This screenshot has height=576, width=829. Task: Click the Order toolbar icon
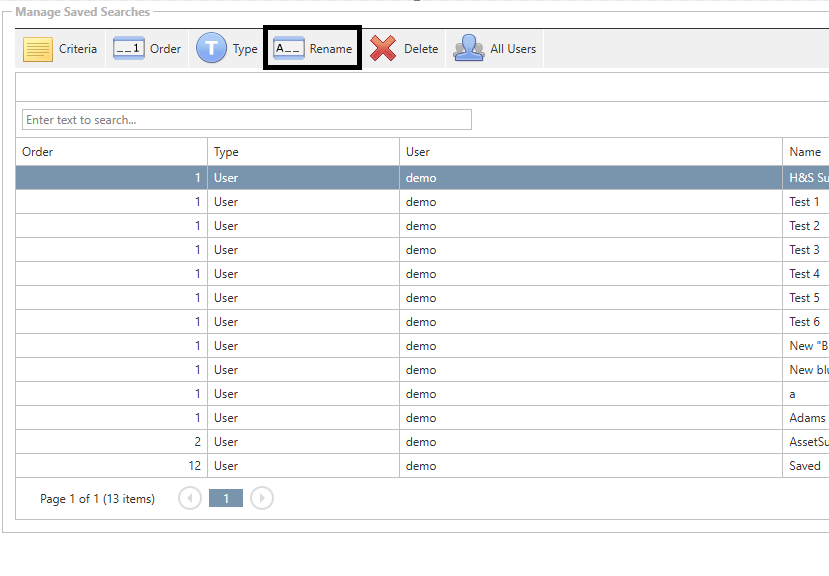(129, 49)
